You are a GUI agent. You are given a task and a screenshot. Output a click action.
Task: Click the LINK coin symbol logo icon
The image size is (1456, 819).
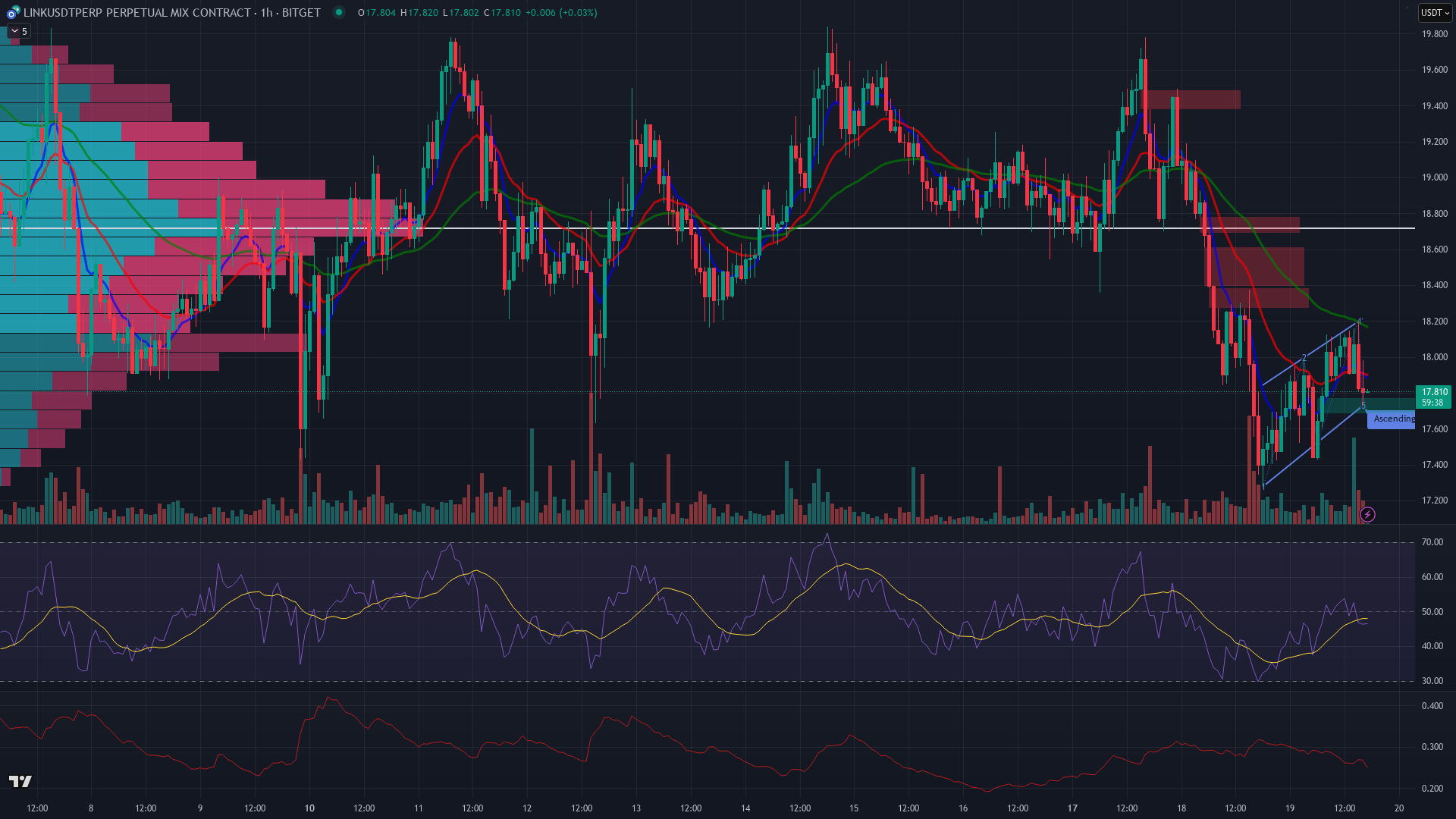tap(13, 13)
